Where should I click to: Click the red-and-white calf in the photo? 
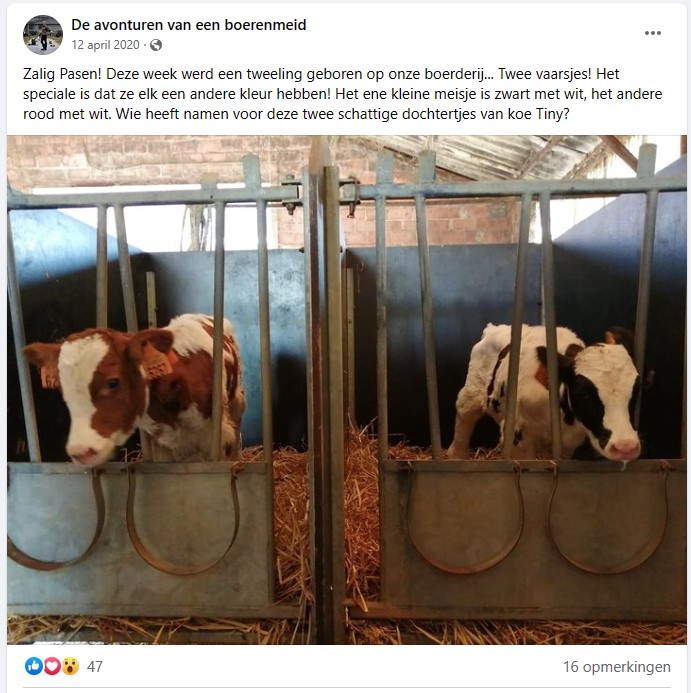click(133, 389)
